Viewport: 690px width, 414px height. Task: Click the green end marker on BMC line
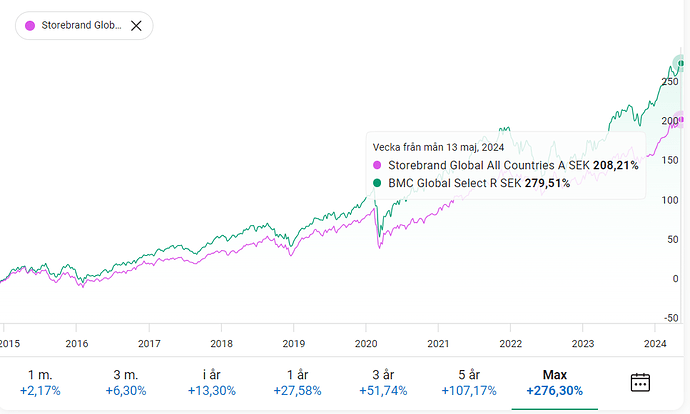[681, 64]
